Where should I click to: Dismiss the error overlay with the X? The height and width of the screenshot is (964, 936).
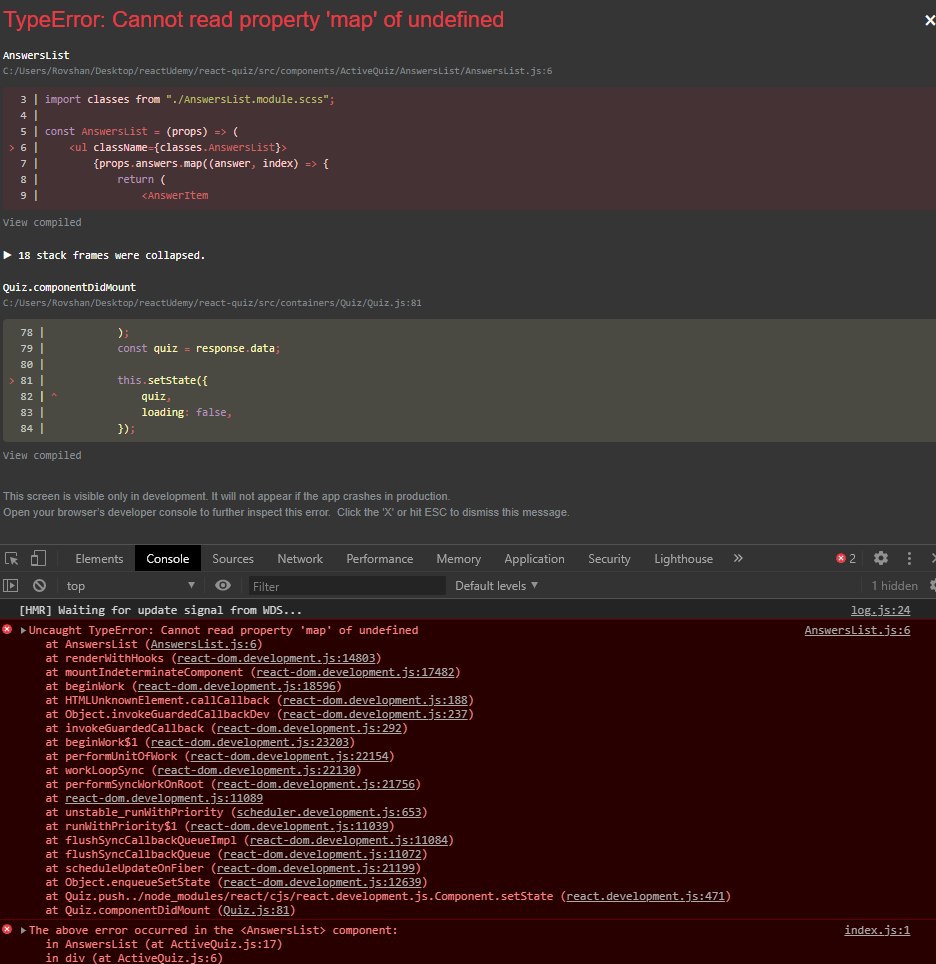(929, 20)
